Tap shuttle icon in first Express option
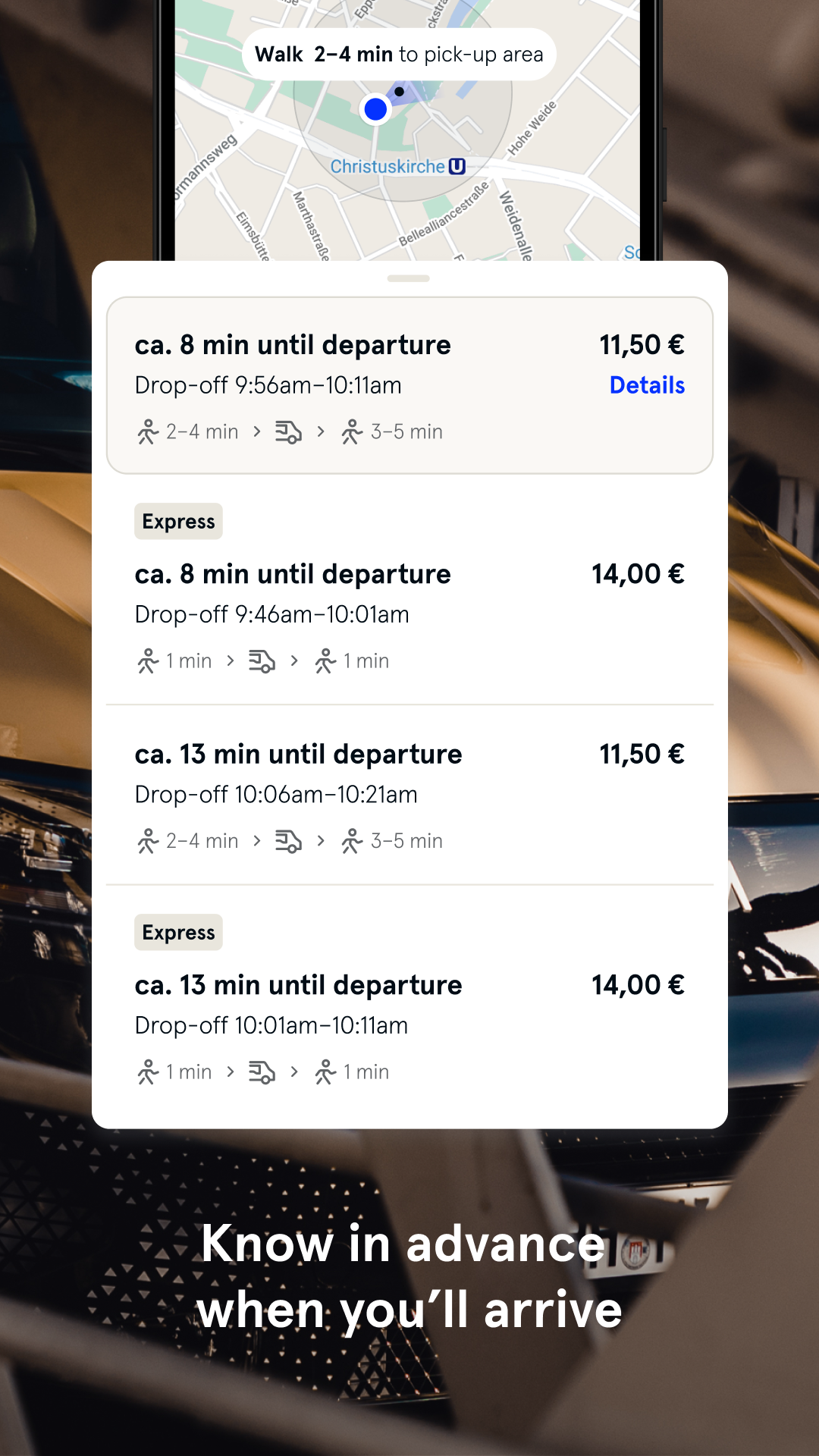 pyautogui.click(x=262, y=661)
